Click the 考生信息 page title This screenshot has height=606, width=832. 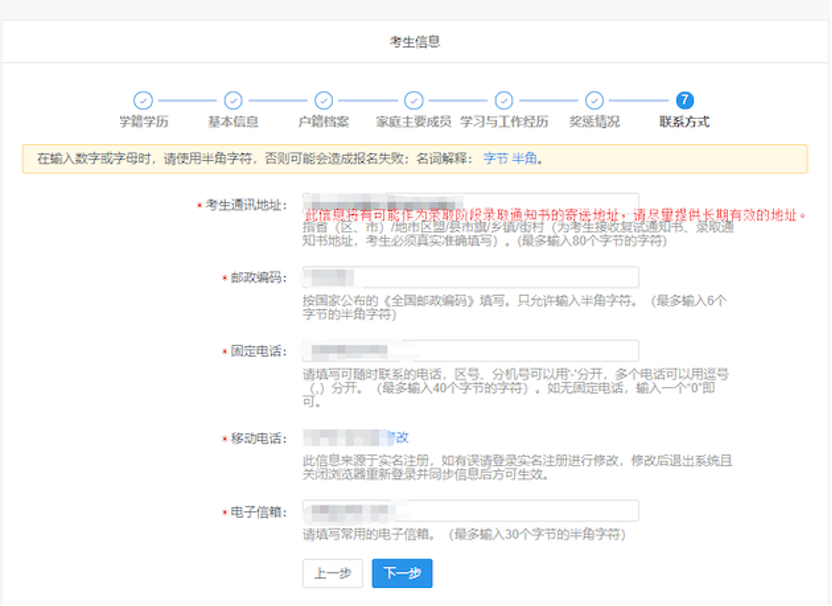click(415, 42)
